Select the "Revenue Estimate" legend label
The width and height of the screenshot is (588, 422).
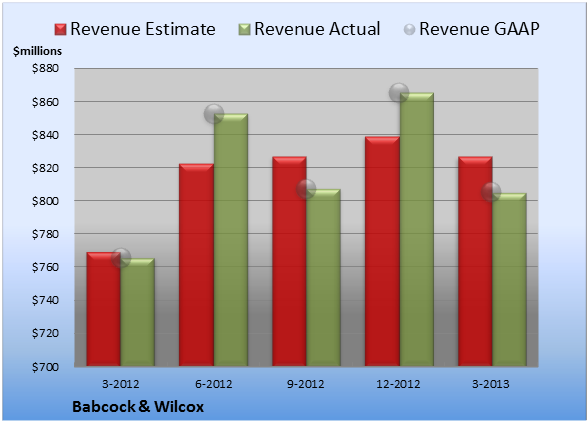143,29
